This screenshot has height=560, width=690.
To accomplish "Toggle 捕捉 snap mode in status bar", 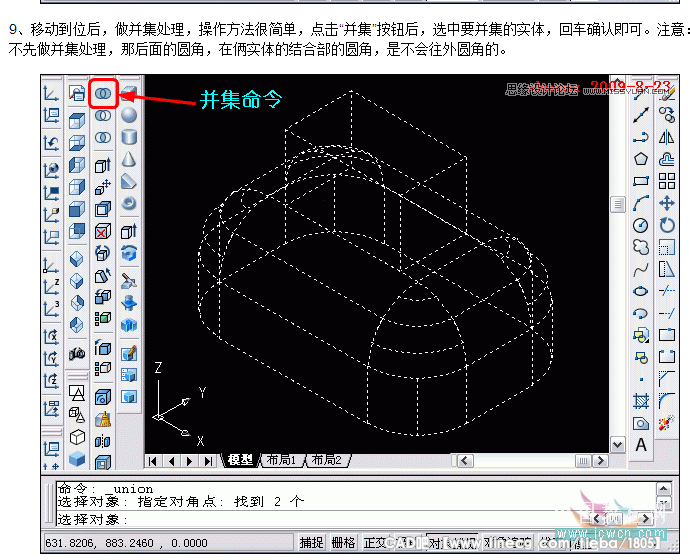I will 312,543.
